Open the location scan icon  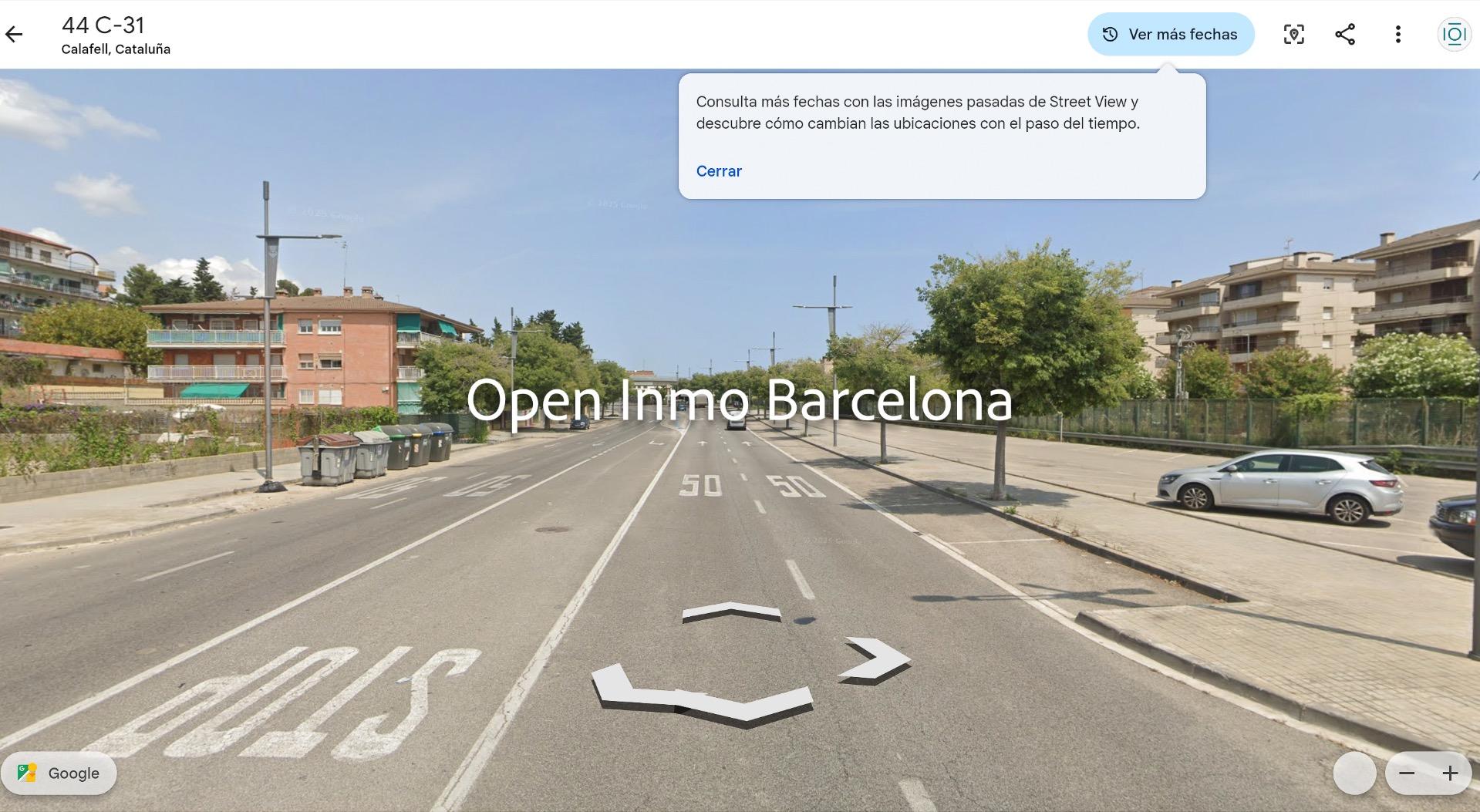(x=1293, y=34)
